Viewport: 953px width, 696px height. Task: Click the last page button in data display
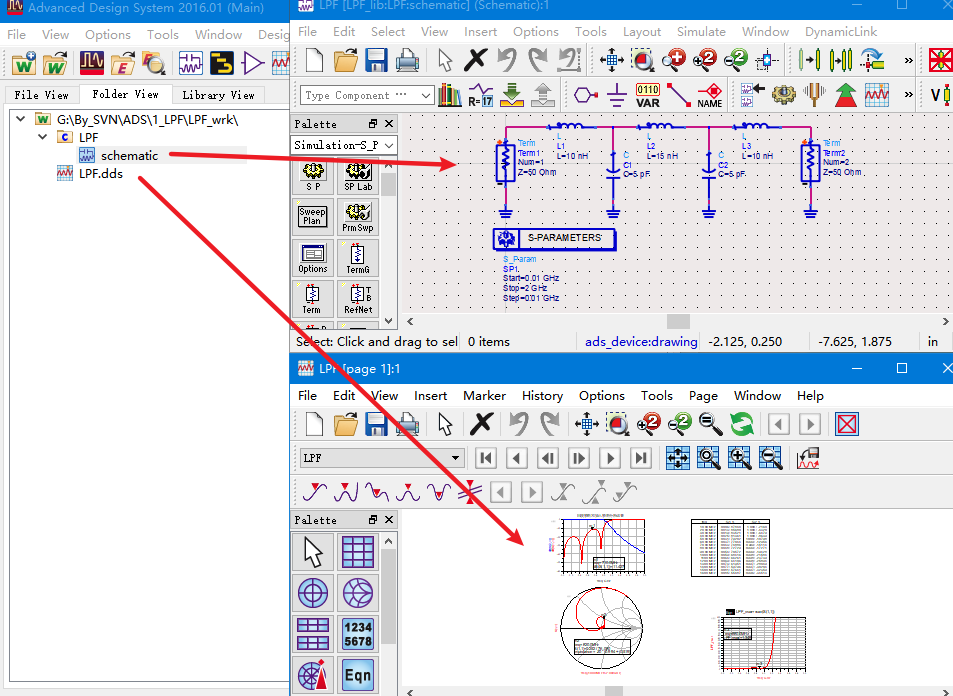(641, 458)
